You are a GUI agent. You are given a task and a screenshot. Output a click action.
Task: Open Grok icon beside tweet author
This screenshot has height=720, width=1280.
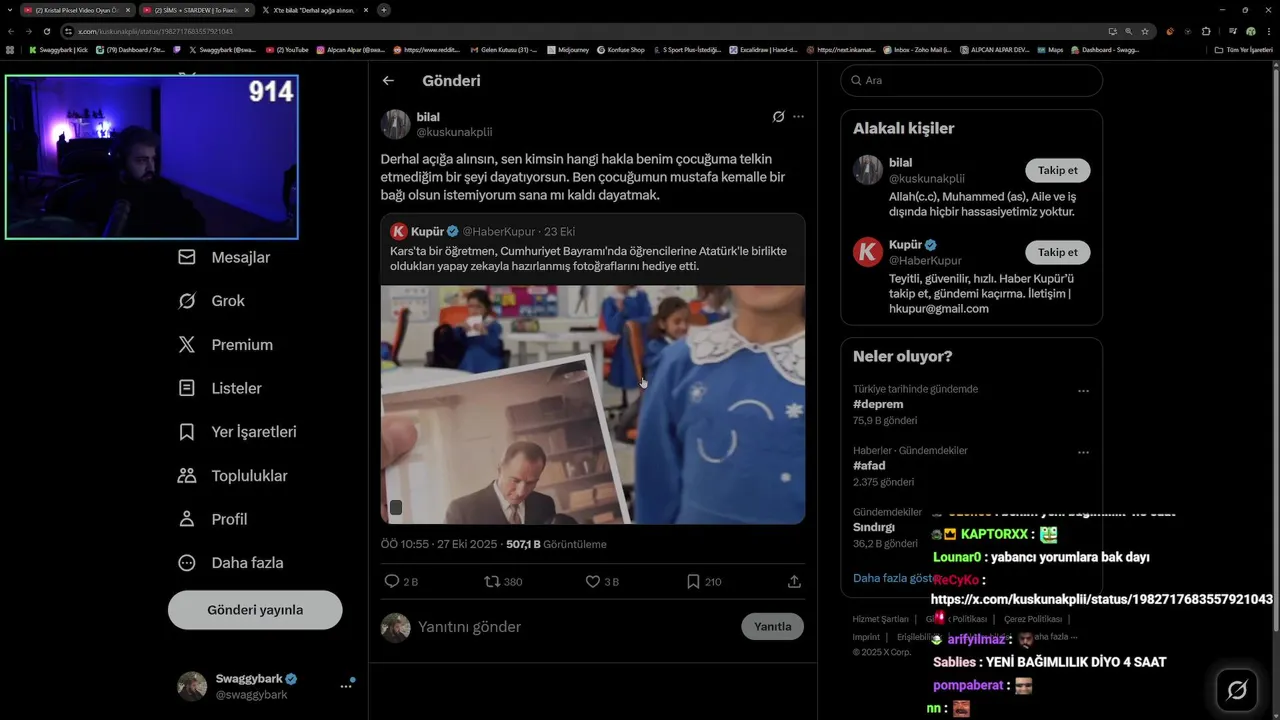coord(778,117)
